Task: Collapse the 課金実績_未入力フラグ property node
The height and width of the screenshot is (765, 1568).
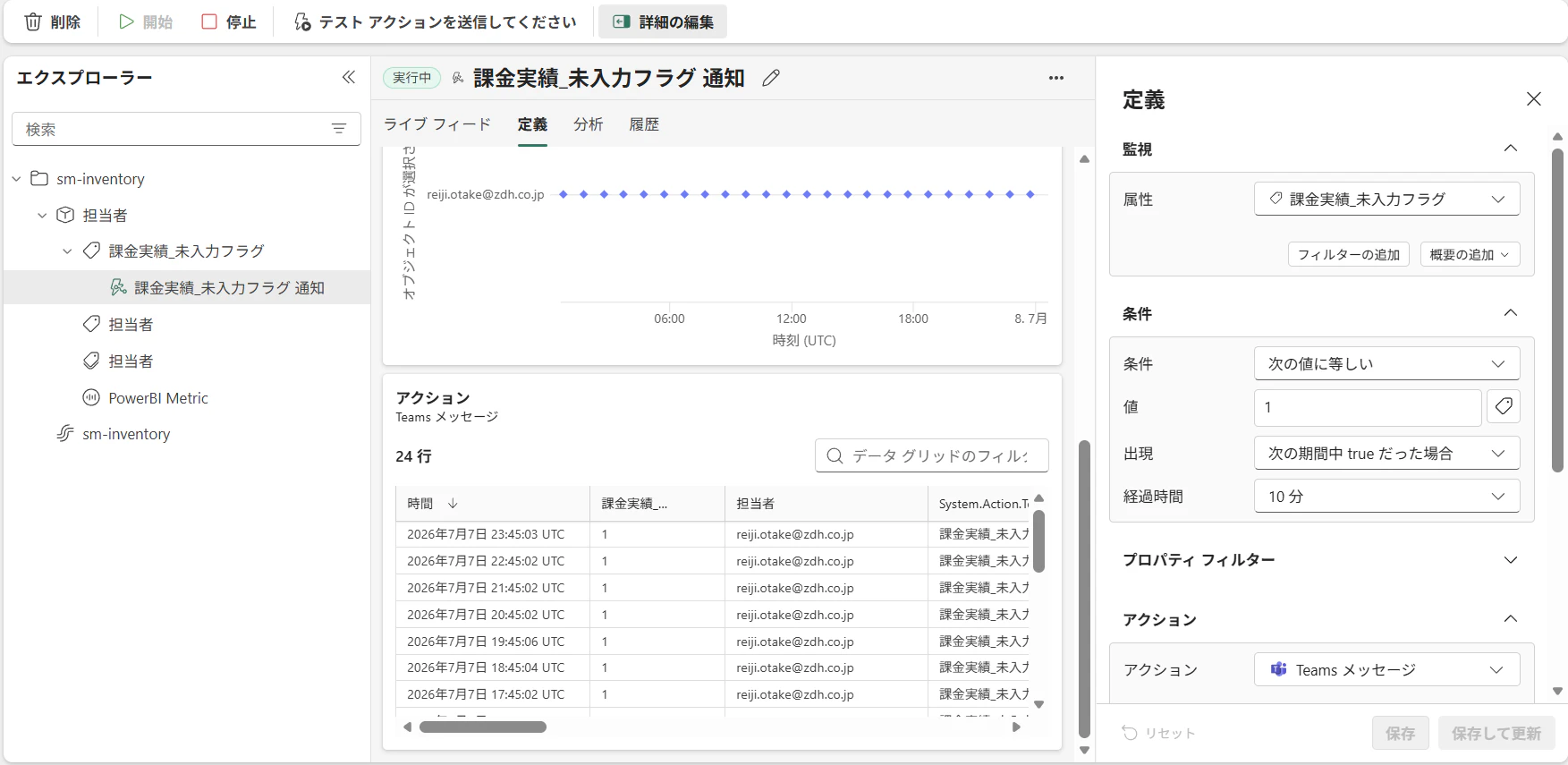Action: [x=68, y=251]
